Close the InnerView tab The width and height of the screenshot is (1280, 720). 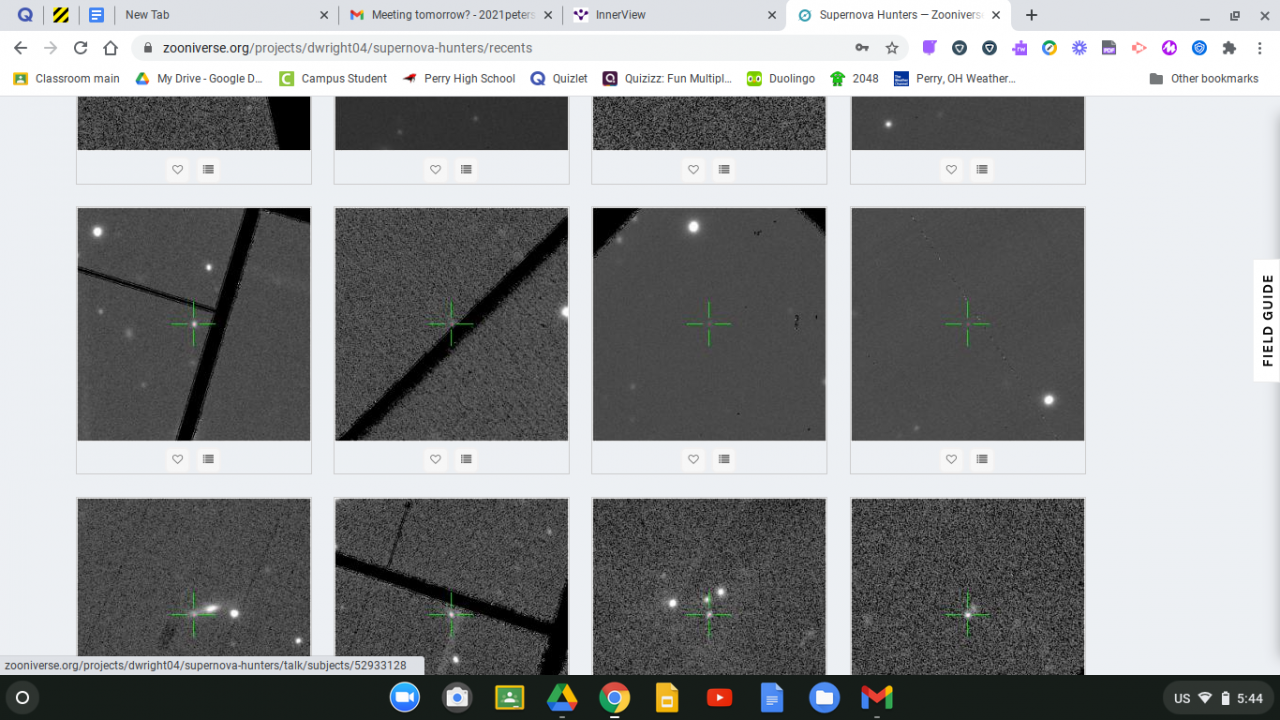(x=772, y=15)
